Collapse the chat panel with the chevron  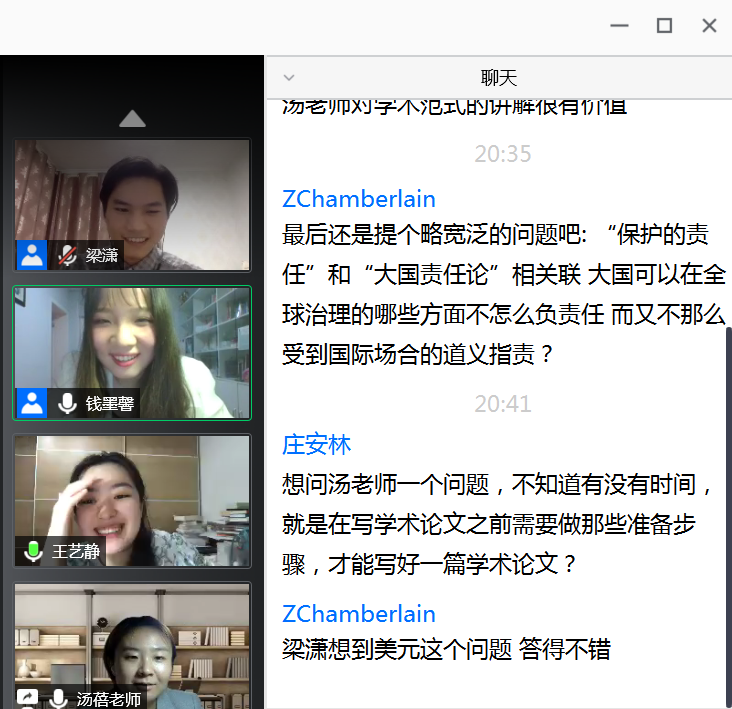click(x=289, y=78)
